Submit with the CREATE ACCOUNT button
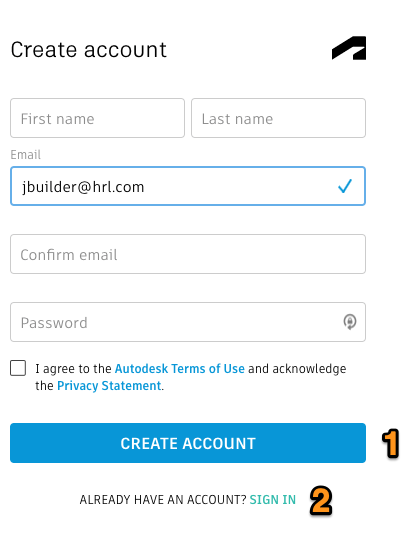Viewport: 407px width, 536px height. tap(188, 443)
